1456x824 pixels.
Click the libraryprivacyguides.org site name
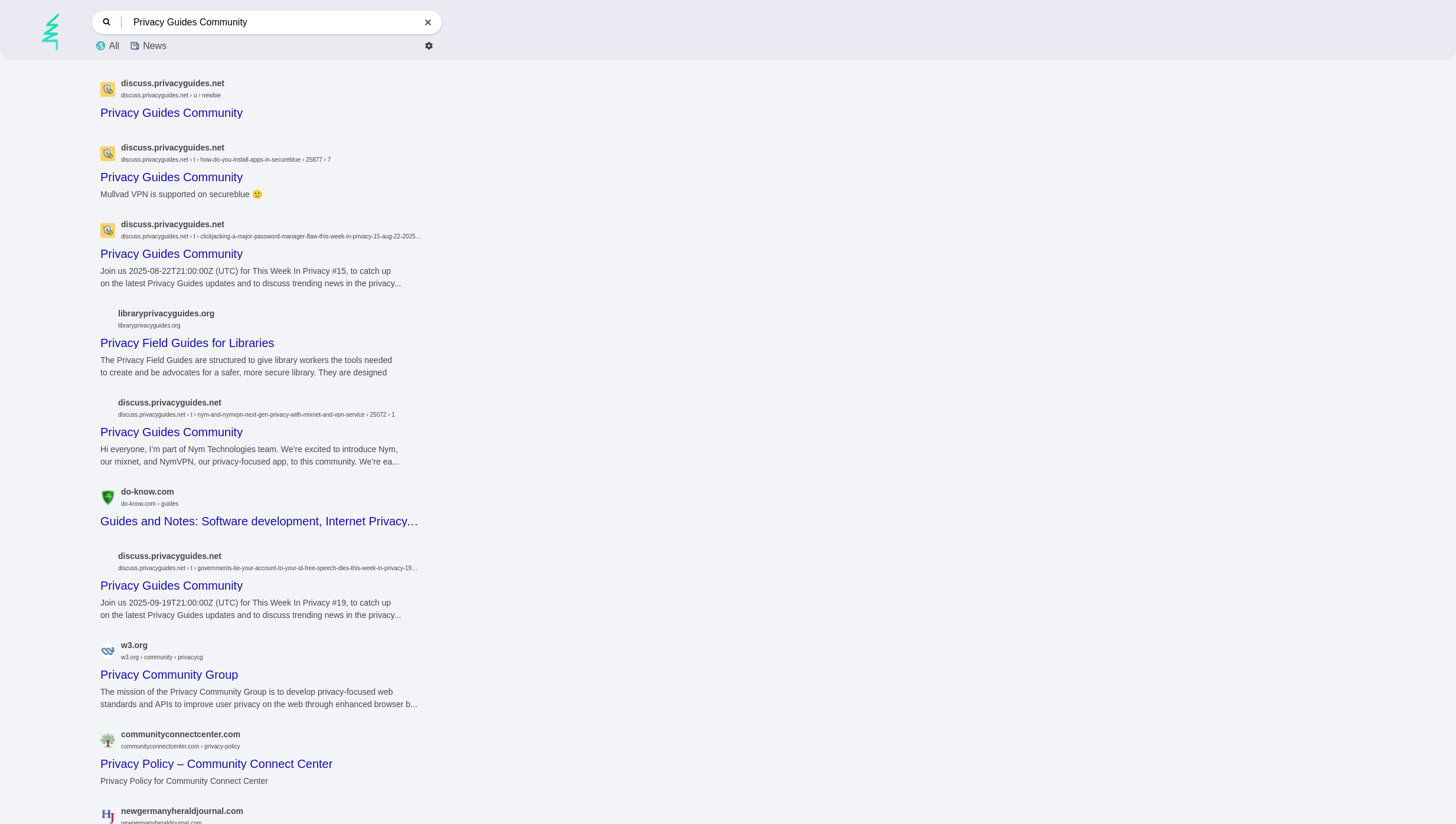166,313
